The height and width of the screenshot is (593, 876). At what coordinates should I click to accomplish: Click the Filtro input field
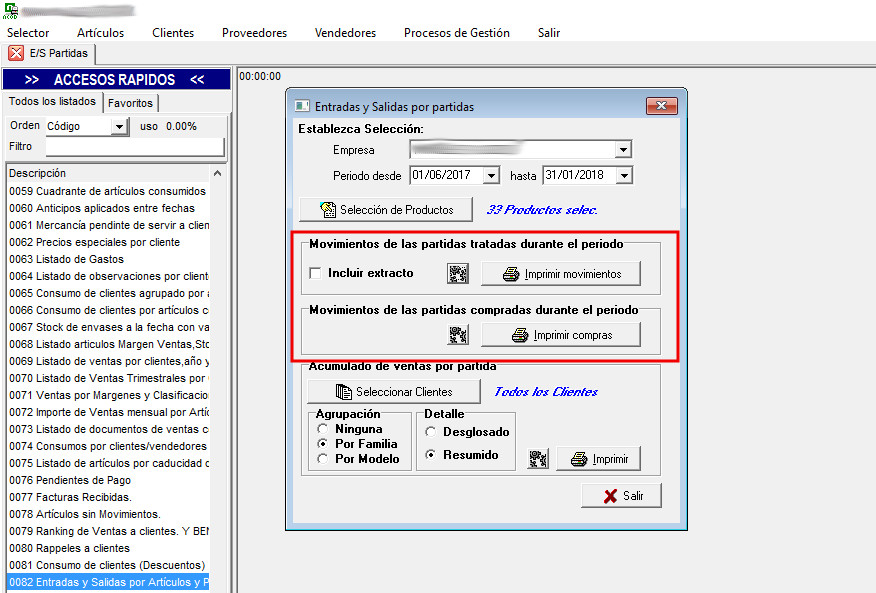(x=135, y=146)
